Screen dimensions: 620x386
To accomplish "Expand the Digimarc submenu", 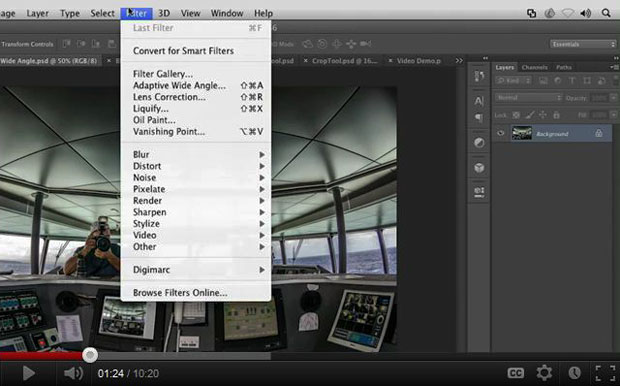I will [x=197, y=270].
